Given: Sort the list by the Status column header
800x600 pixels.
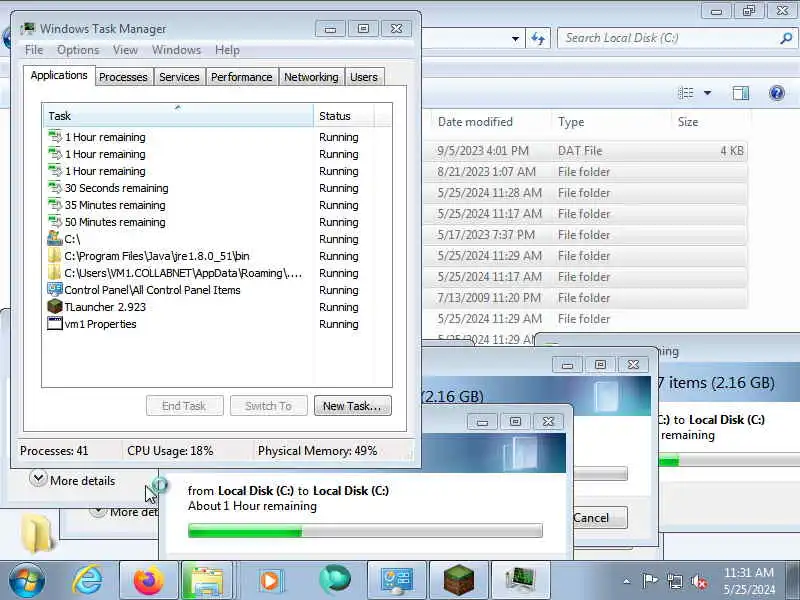Looking at the screenshot, I should 344,116.
